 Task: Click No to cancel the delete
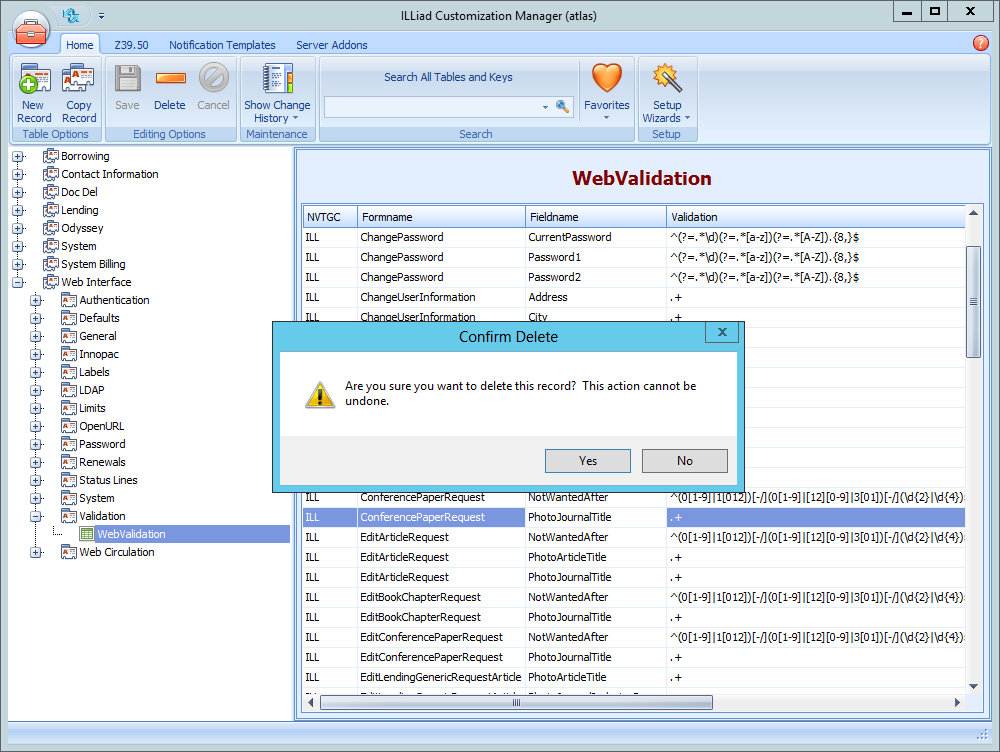684,460
